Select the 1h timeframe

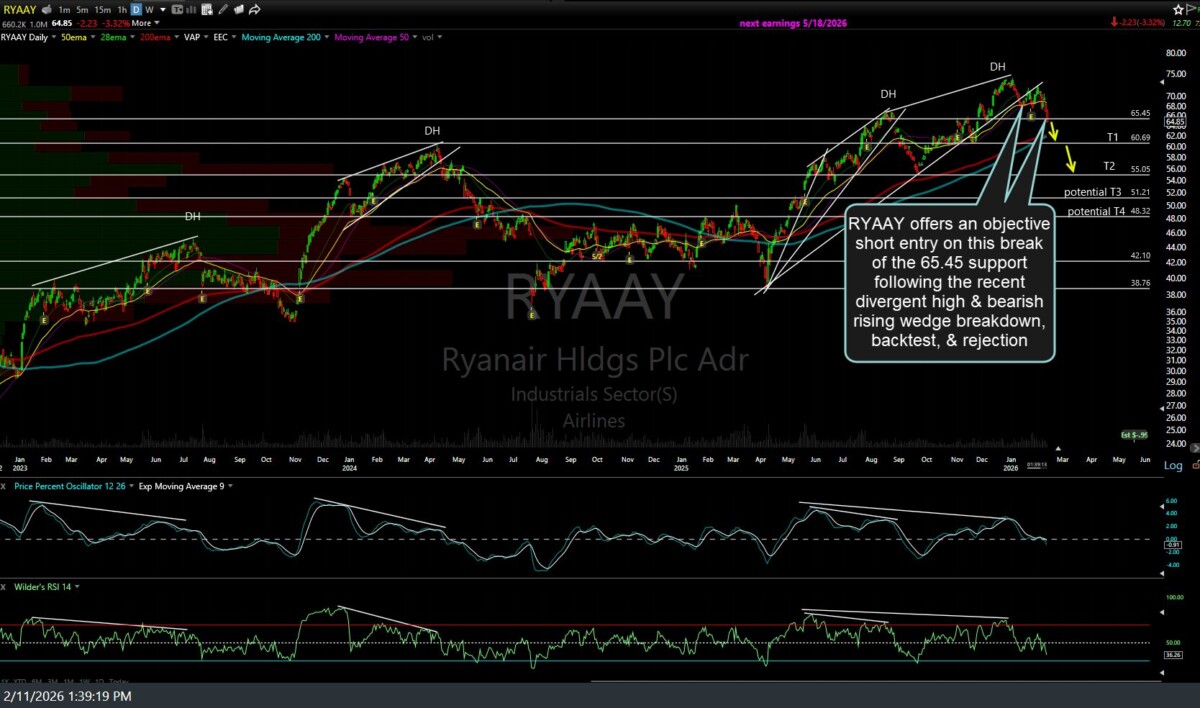(122, 10)
